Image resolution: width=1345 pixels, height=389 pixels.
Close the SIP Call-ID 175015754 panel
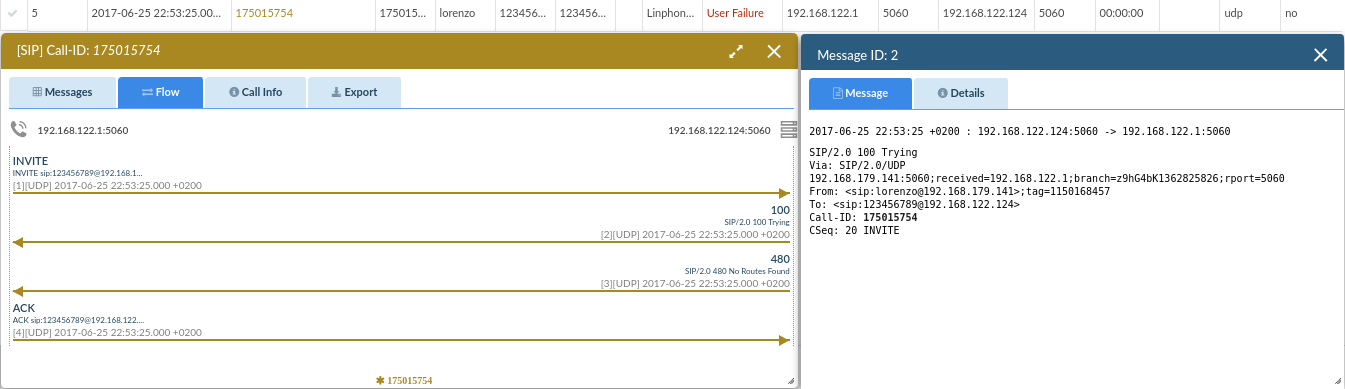click(x=774, y=52)
